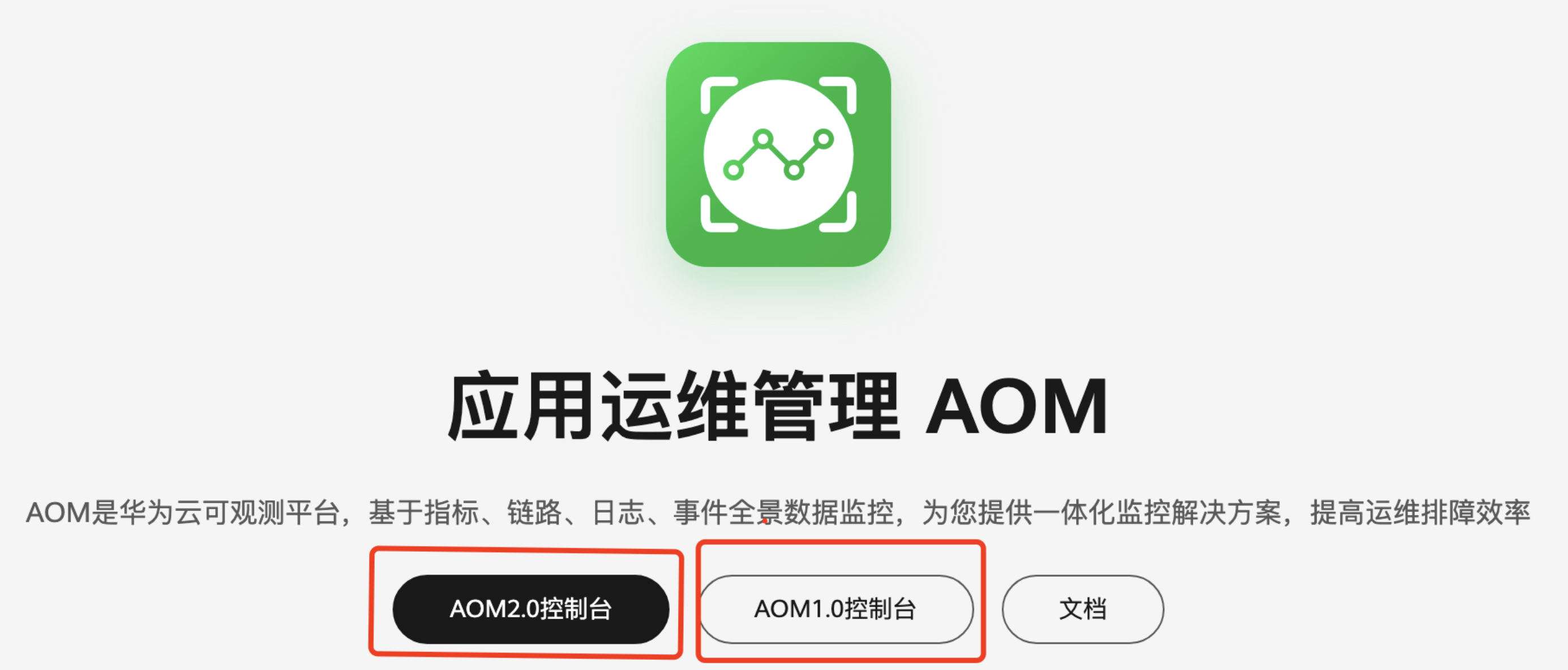This screenshot has width=1568, height=670.
Task: Open the 文档 documentation button
Action: [x=1083, y=609]
